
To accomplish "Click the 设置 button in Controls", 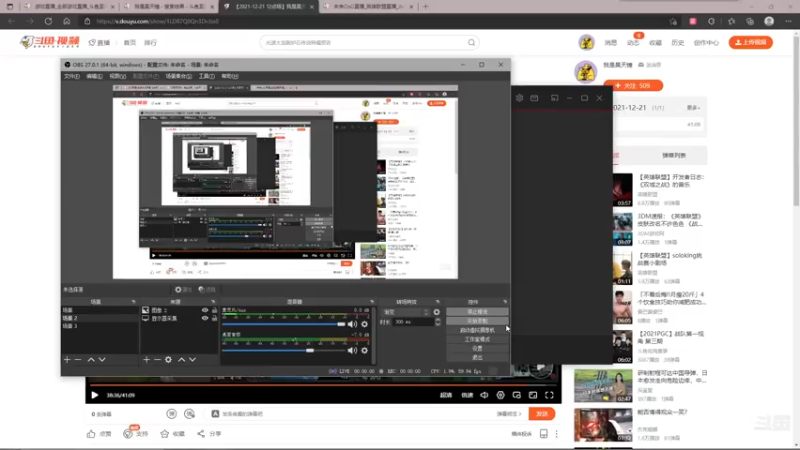I will tap(477, 348).
